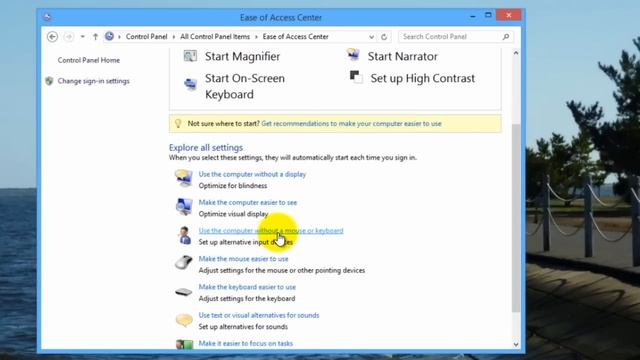Click the scrollbar down arrow
640x360 pixels.
tap(516, 344)
